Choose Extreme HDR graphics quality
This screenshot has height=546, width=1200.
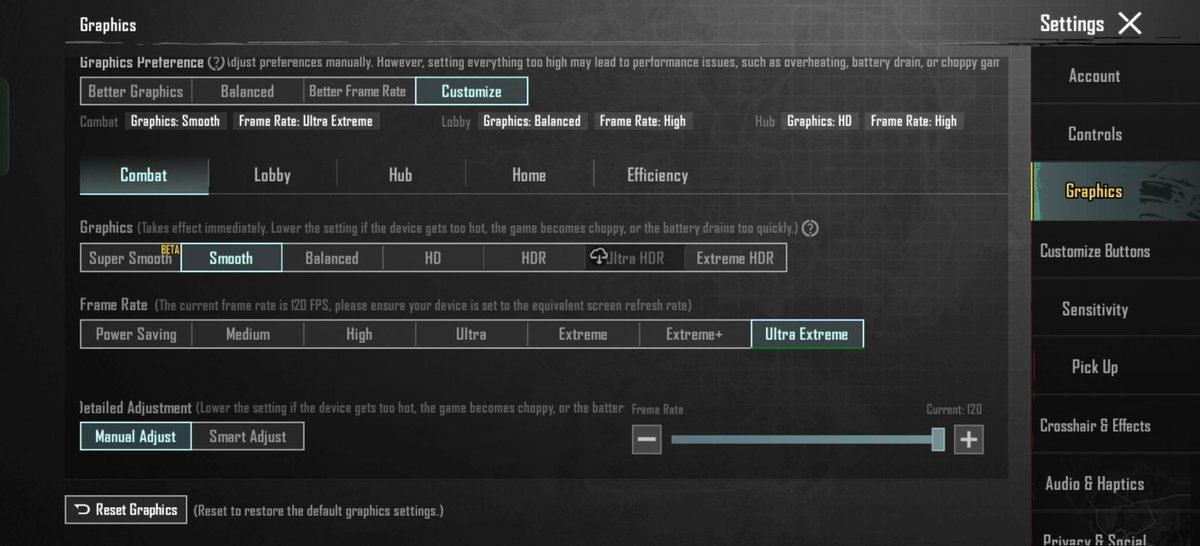click(735, 258)
